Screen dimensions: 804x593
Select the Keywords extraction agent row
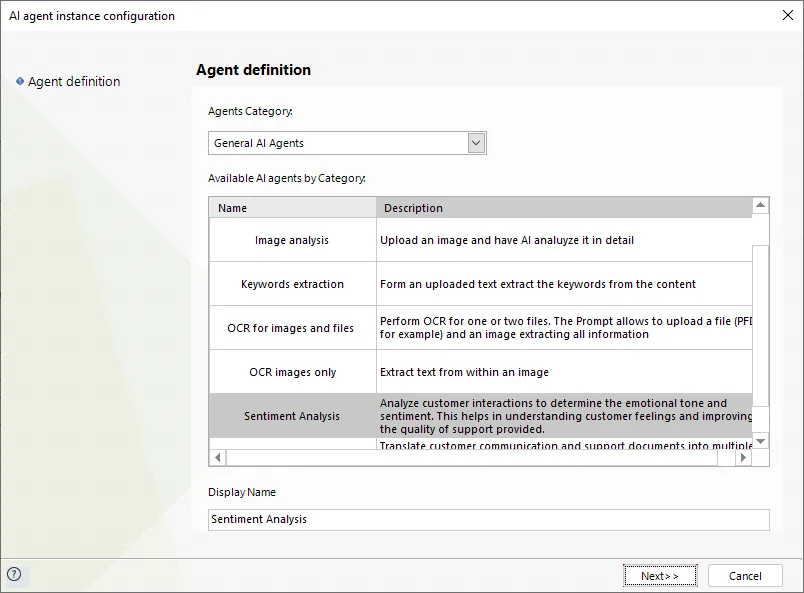pyautogui.click(x=480, y=284)
